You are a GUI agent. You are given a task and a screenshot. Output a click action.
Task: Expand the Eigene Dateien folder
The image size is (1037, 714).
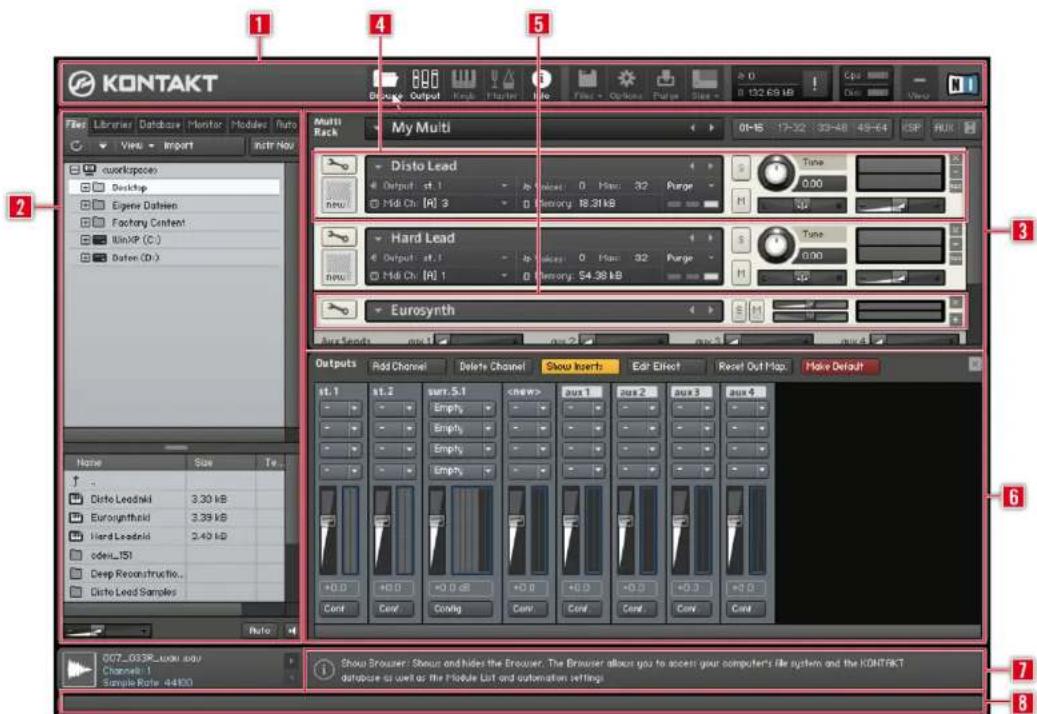point(85,205)
